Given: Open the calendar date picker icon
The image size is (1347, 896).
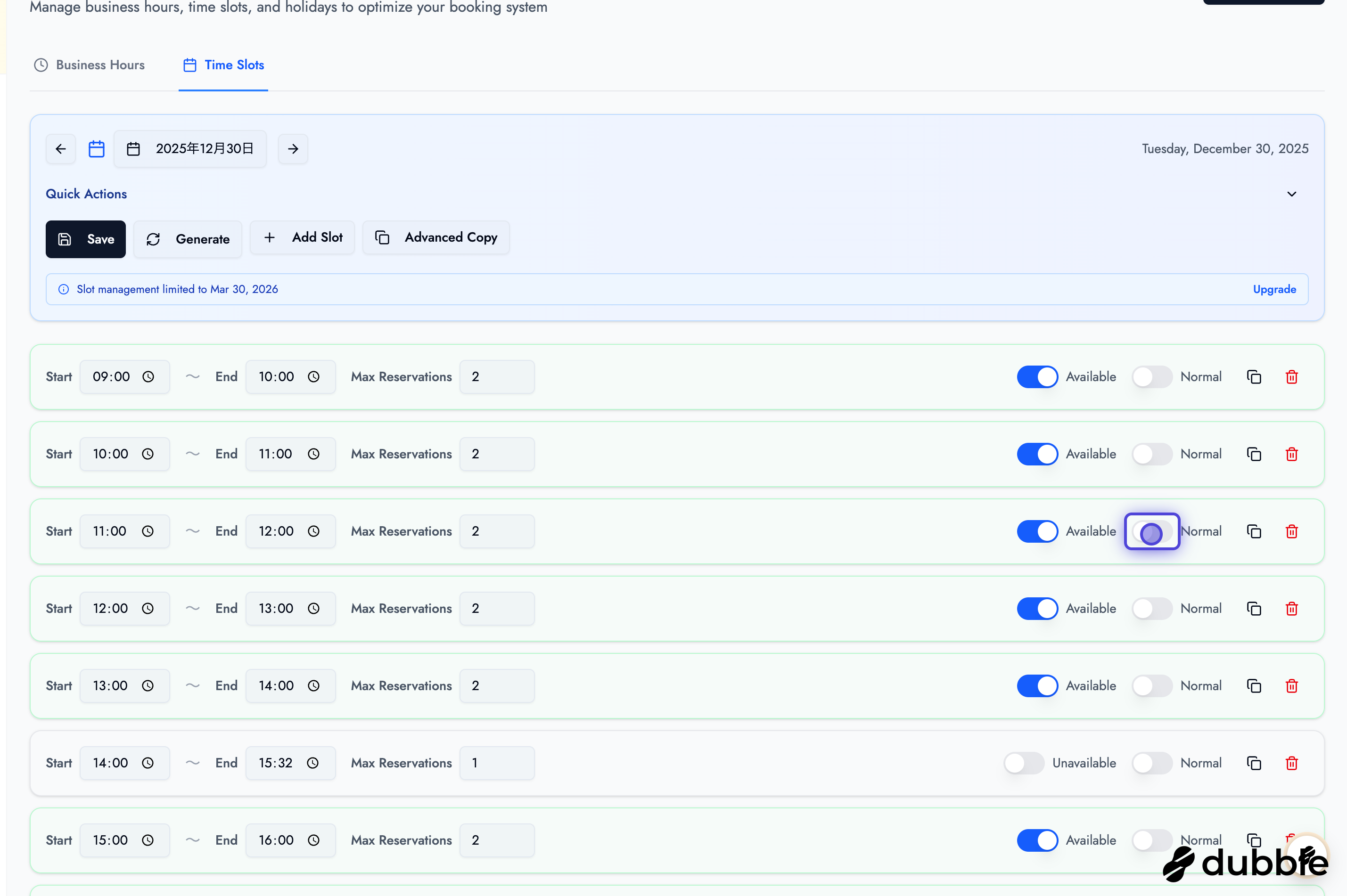Looking at the screenshot, I should [x=96, y=148].
